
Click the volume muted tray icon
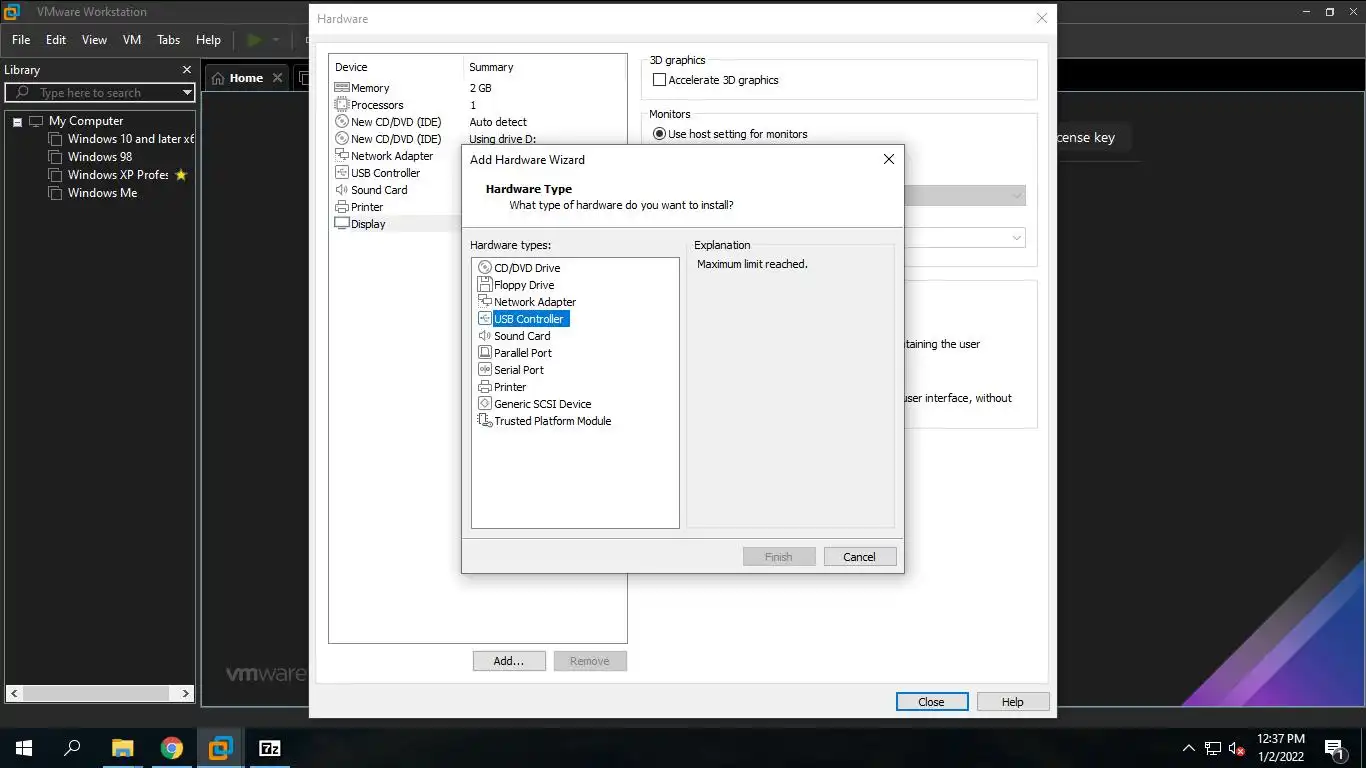(x=1237, y=748)
